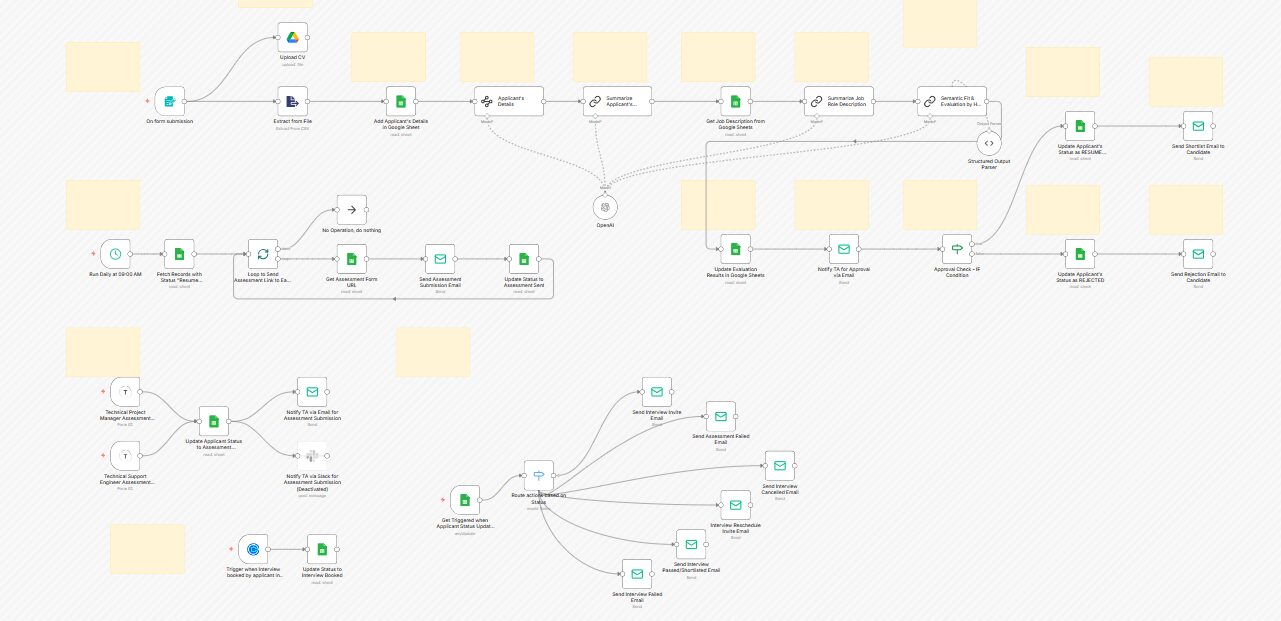Open Update Applicant Status to Assessment node
The width and height of the screenshot is (1281, 621).
coord(214,421)
